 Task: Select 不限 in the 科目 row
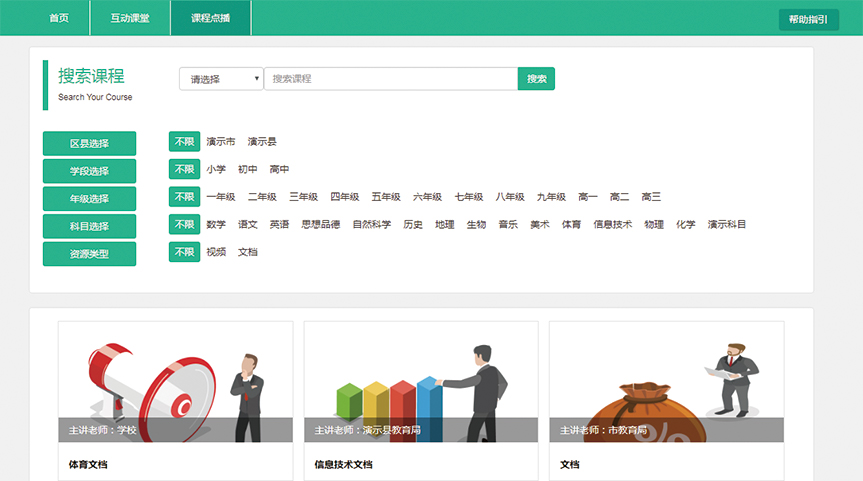click(x=184, y=224)
